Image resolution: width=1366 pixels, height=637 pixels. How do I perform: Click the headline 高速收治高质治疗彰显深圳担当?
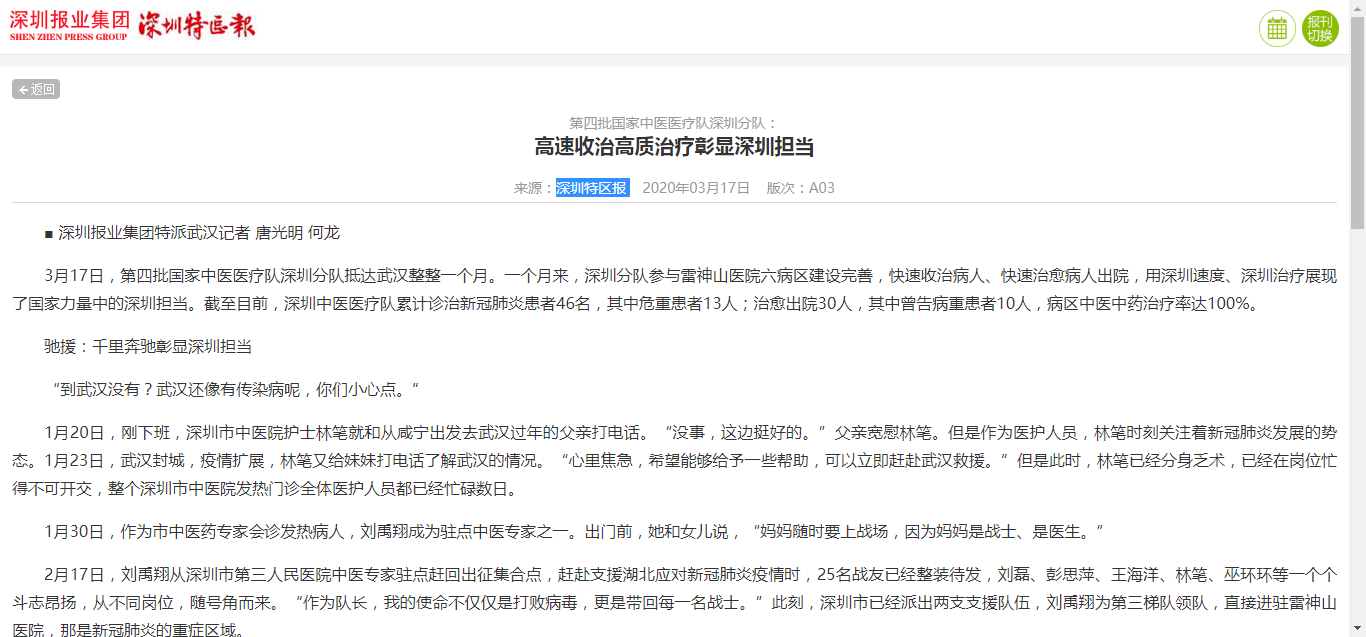coord(674,148)
